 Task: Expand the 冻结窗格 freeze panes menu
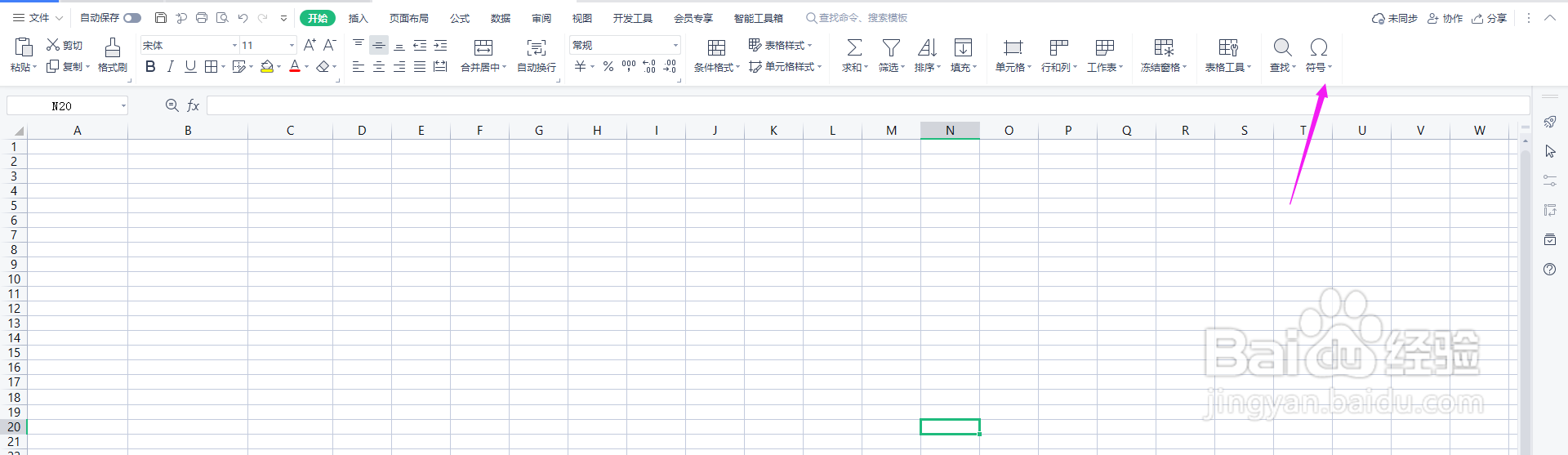pyautogui.click(x=1184, y=68)
